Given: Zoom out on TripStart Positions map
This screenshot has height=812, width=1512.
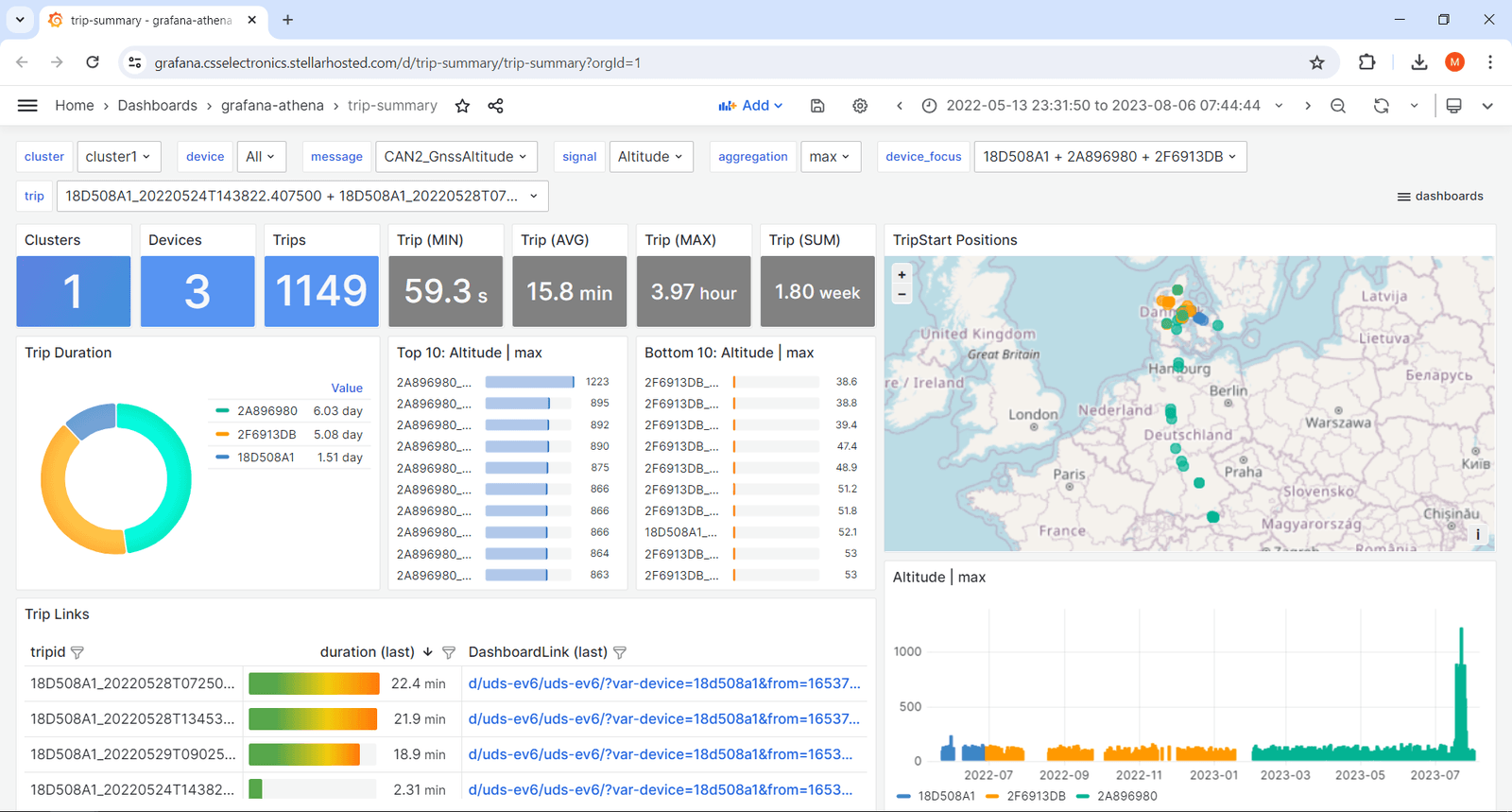Looking at the screenshot, I should pyautogui.click(x=902, y=294).
